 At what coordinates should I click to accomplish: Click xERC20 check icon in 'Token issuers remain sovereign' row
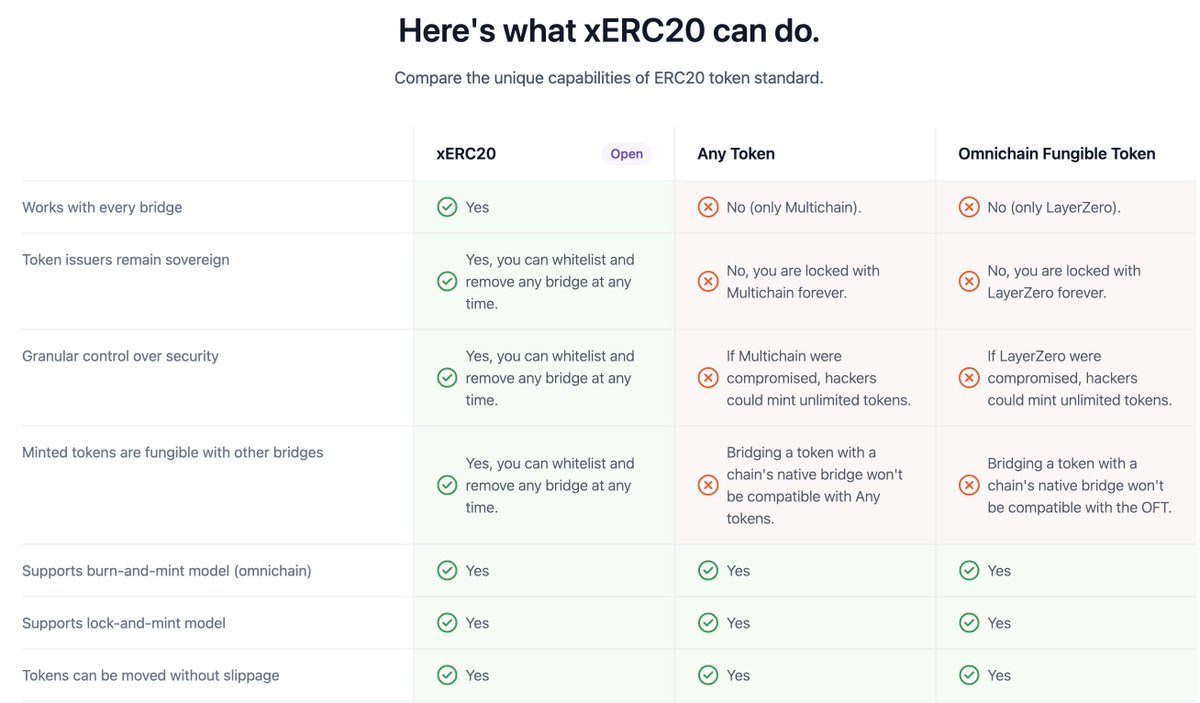tap(447, 281)
